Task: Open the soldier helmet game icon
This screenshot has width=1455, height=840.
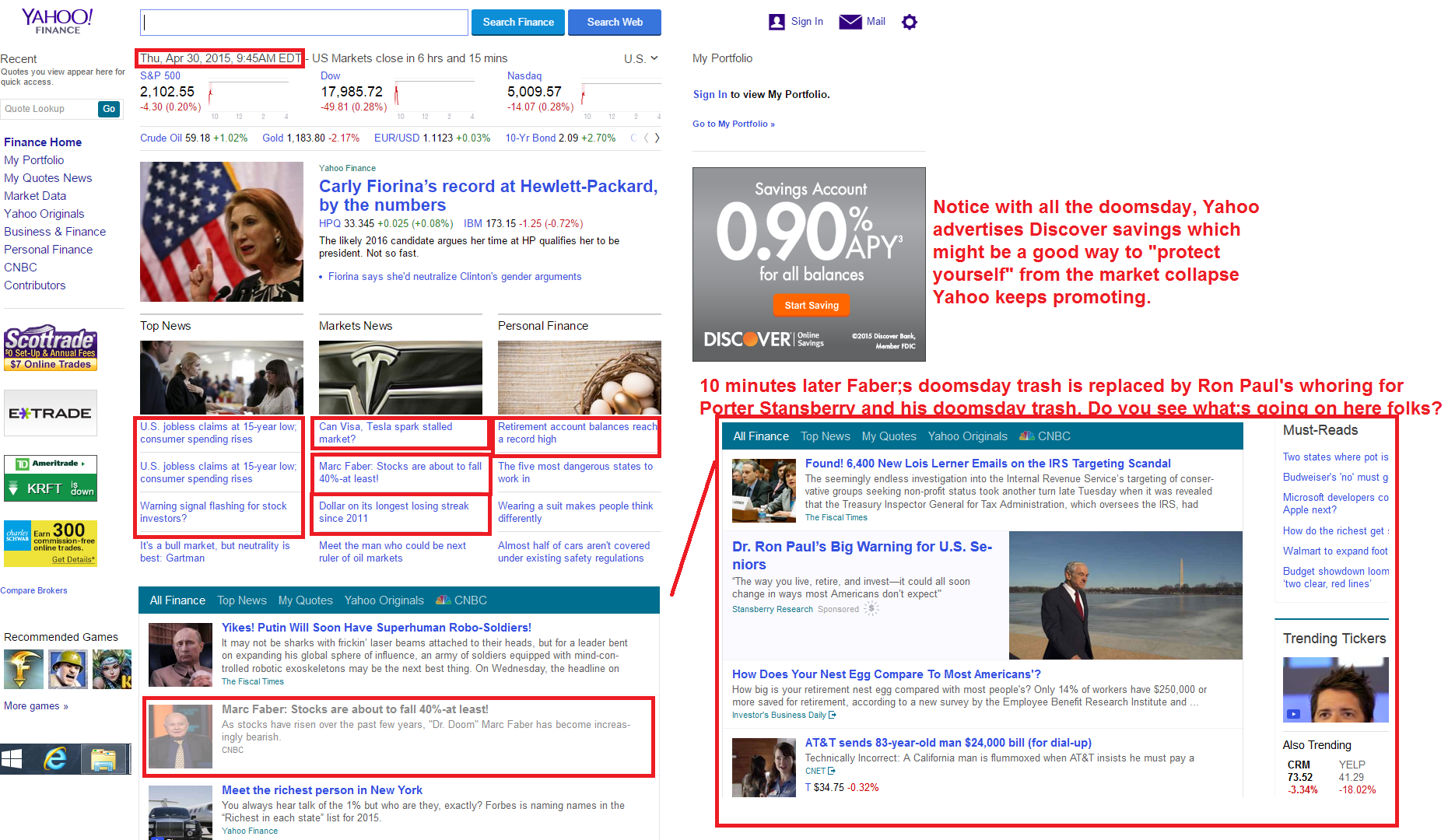Action: (68, 669)
